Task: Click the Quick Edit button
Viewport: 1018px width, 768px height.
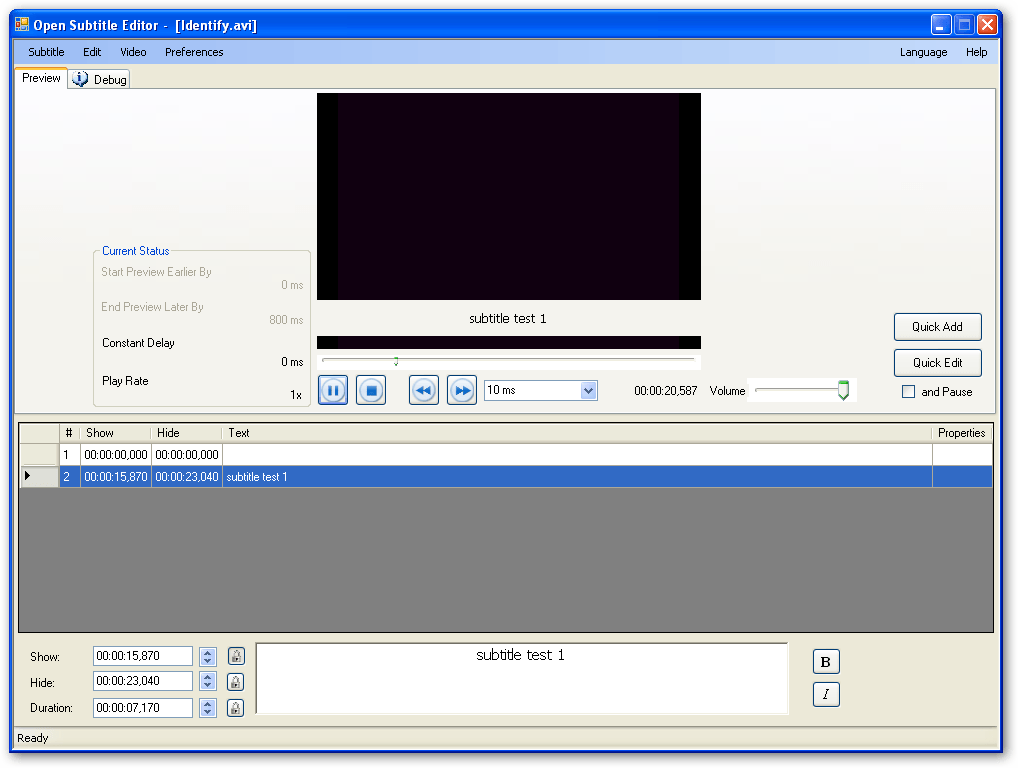Action: click(937, 363)
